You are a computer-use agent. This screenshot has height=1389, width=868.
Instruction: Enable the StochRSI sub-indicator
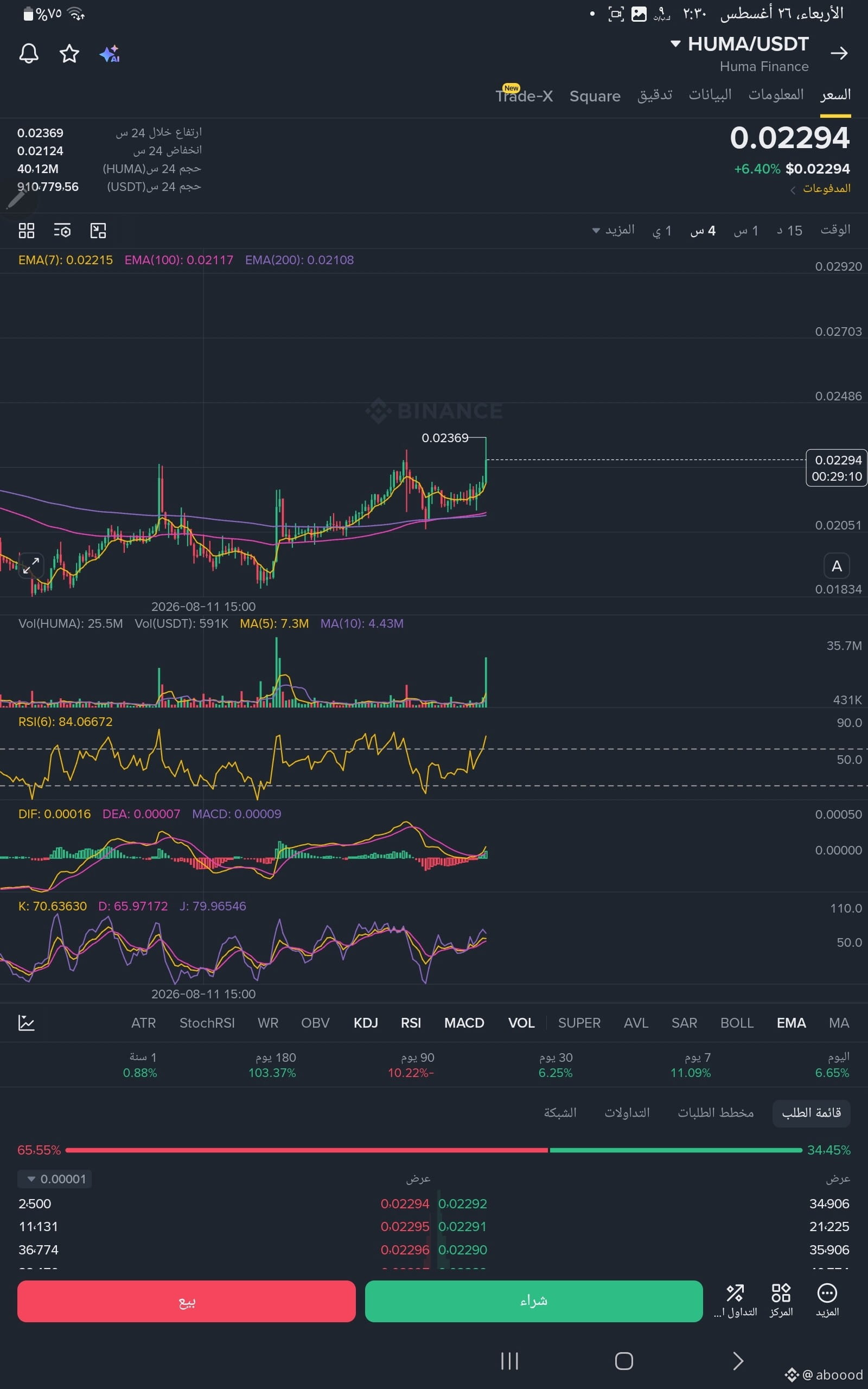point(207,1023)
